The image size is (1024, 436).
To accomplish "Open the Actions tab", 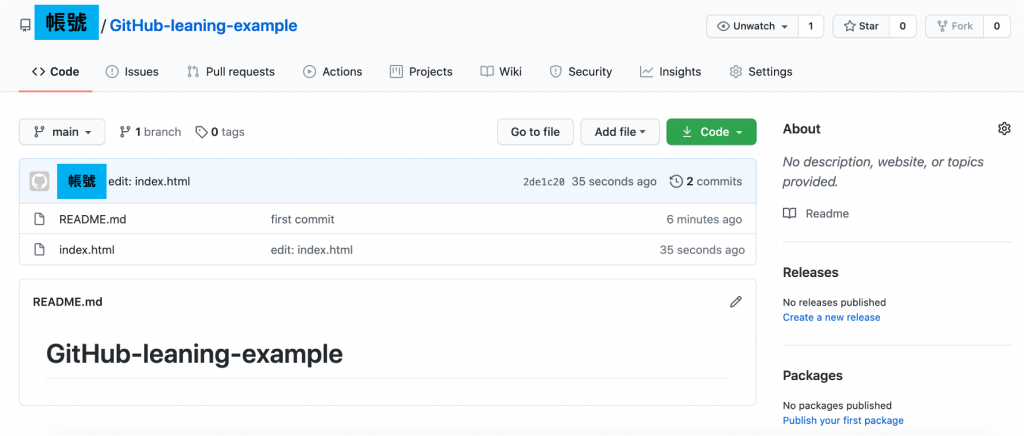I will click(x=332, y=72).
